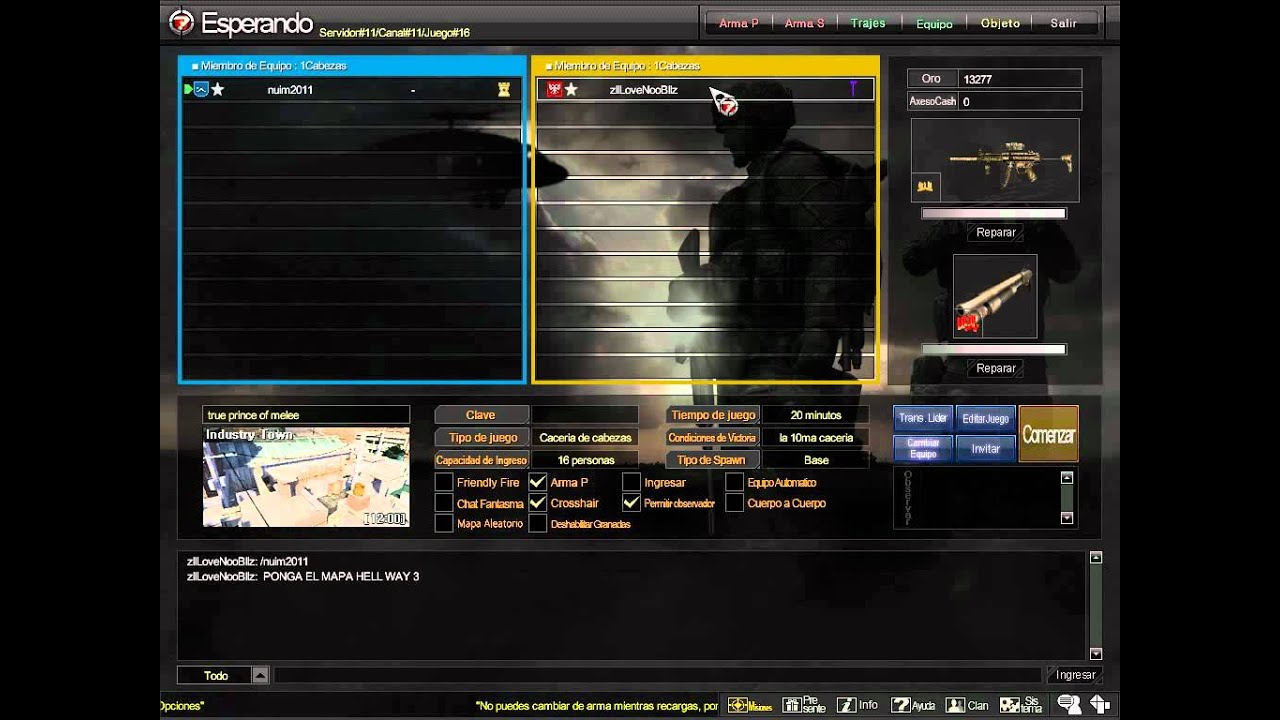Screen dimensions: 1280x720
Task: Click the 'PONGA EL MAPA HELL WAY 3' chat message
Action: (x=341, y=577)
